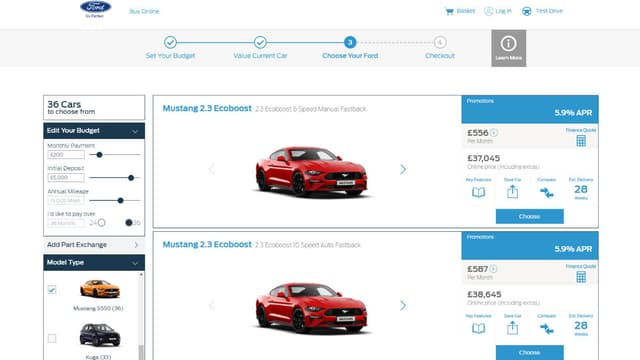Click 28 weeks delivery estimate on Auto Mustang

(581, 327)
